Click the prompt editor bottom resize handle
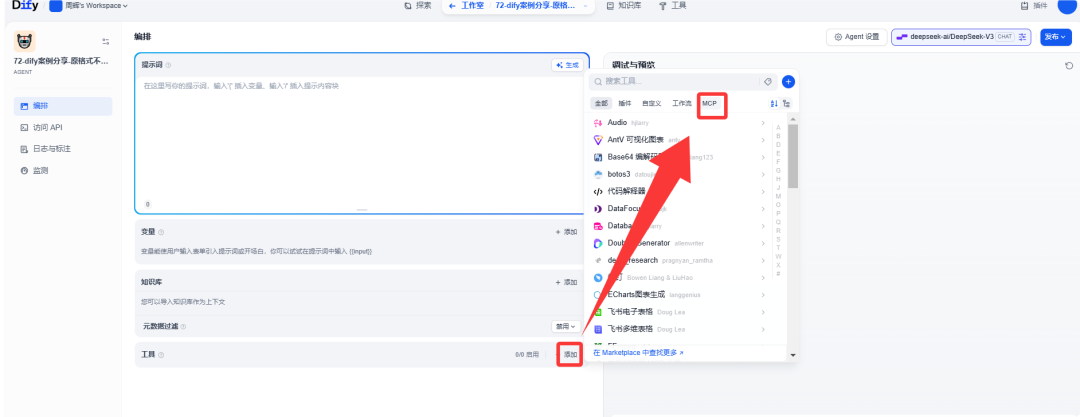1080x417 pixels. 362,210
